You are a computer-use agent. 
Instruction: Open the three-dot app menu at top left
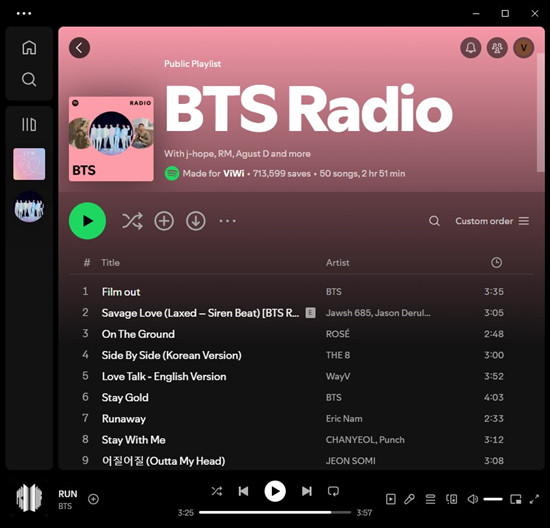(24, 14)
